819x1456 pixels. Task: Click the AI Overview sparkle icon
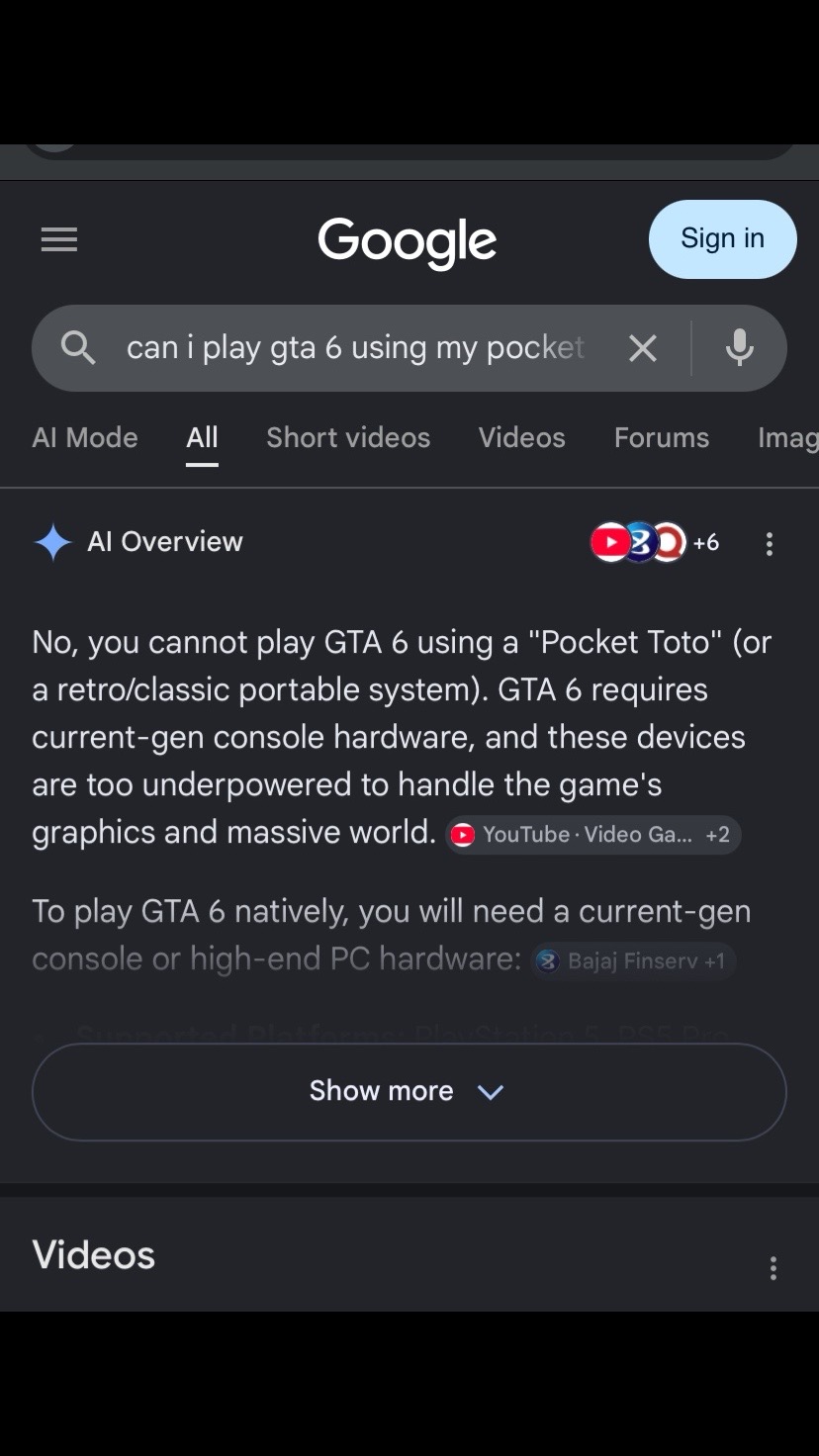(52, 543)
